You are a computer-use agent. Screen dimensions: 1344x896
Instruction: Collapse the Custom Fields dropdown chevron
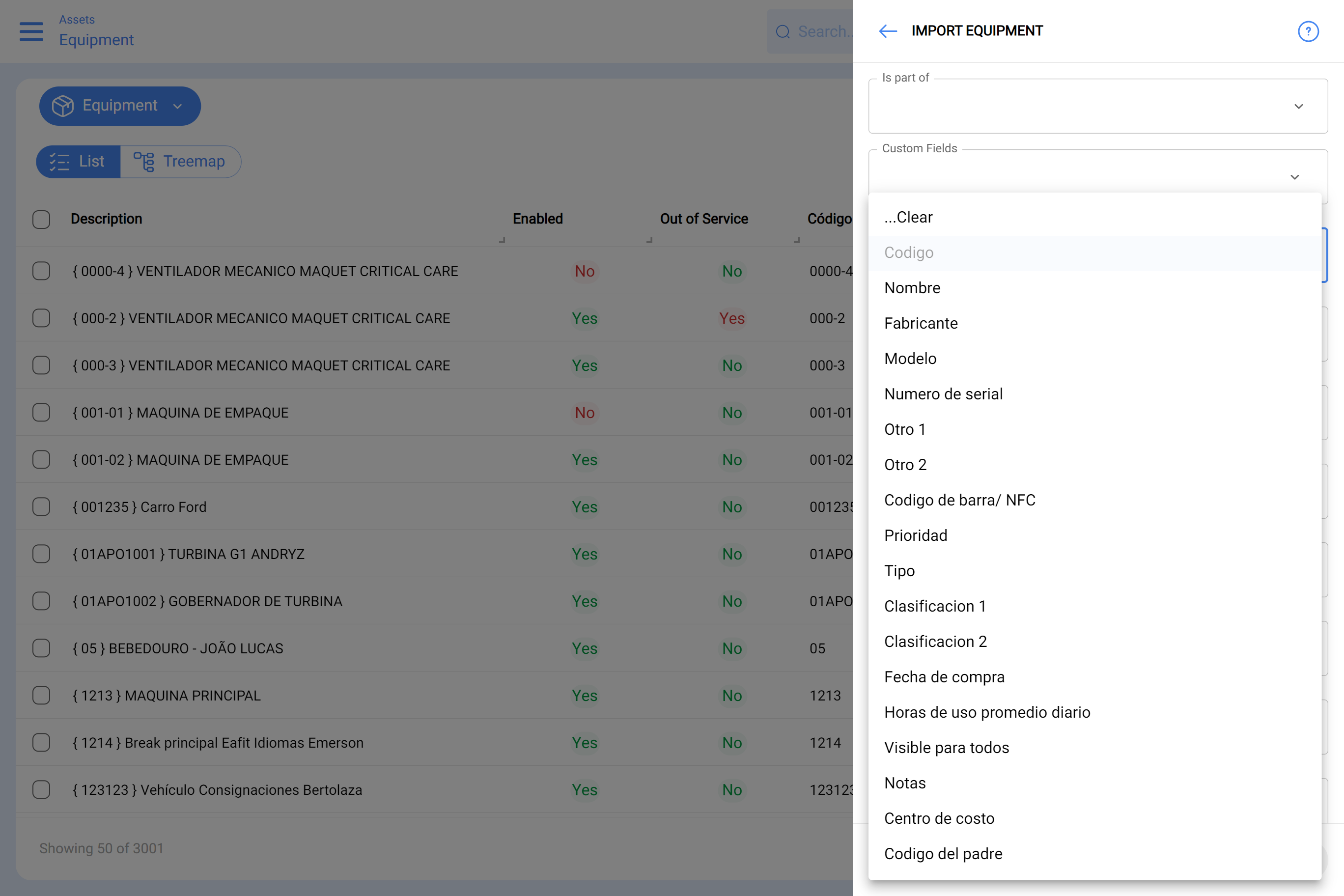click(1295, 177)
